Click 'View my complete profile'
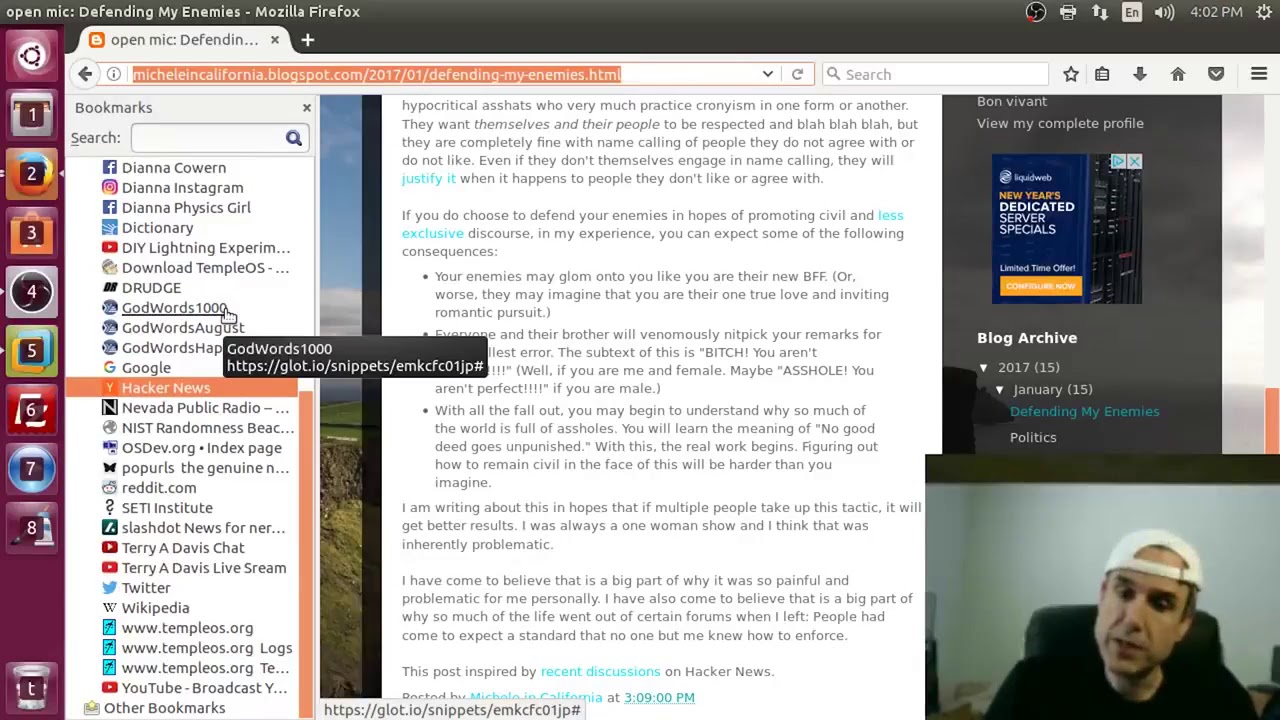Viewport: 1280px width, 720px height. (1060, 123)
